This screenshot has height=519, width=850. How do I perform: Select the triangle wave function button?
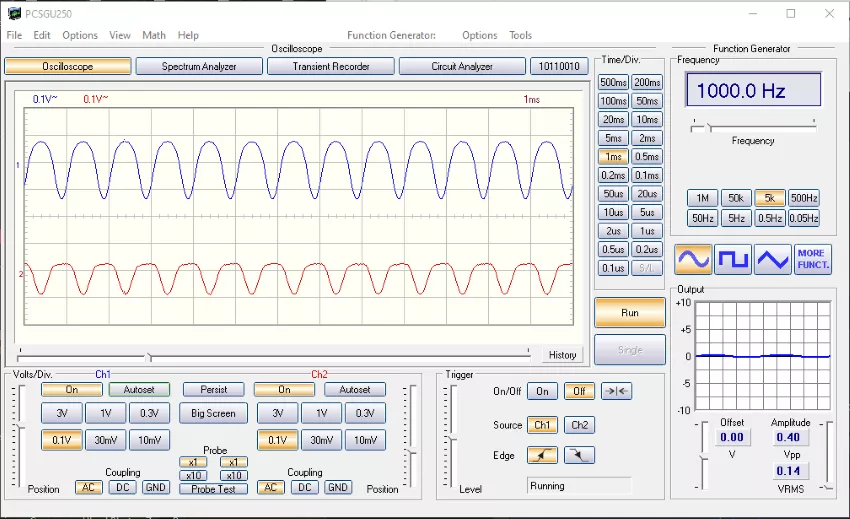[773, 259]
